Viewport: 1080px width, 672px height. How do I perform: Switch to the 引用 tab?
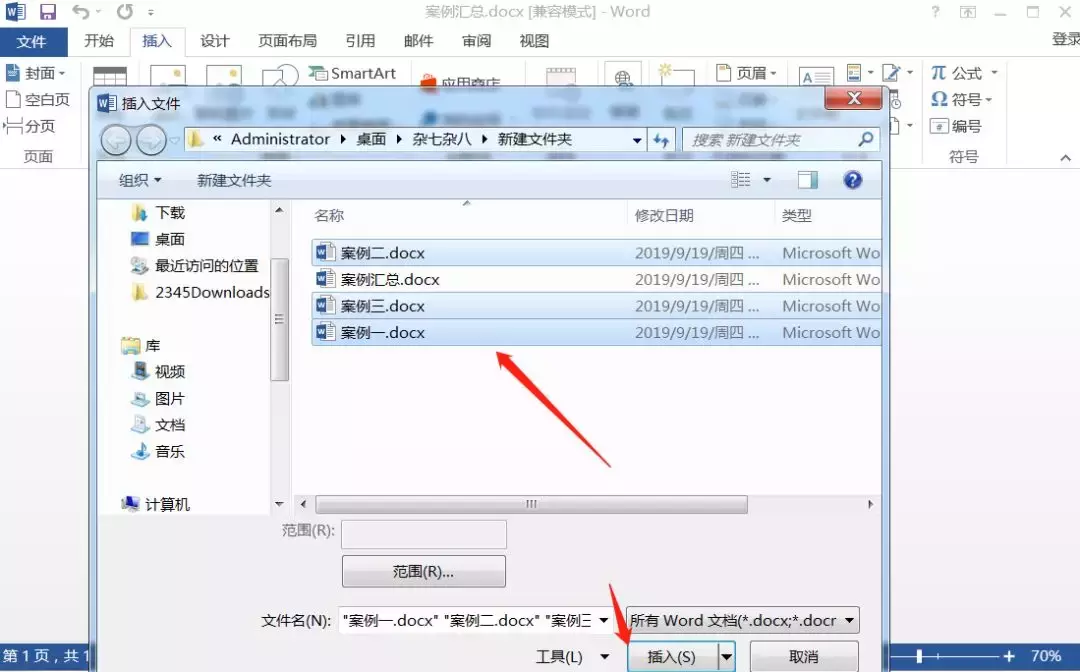(x=360, y=41)
